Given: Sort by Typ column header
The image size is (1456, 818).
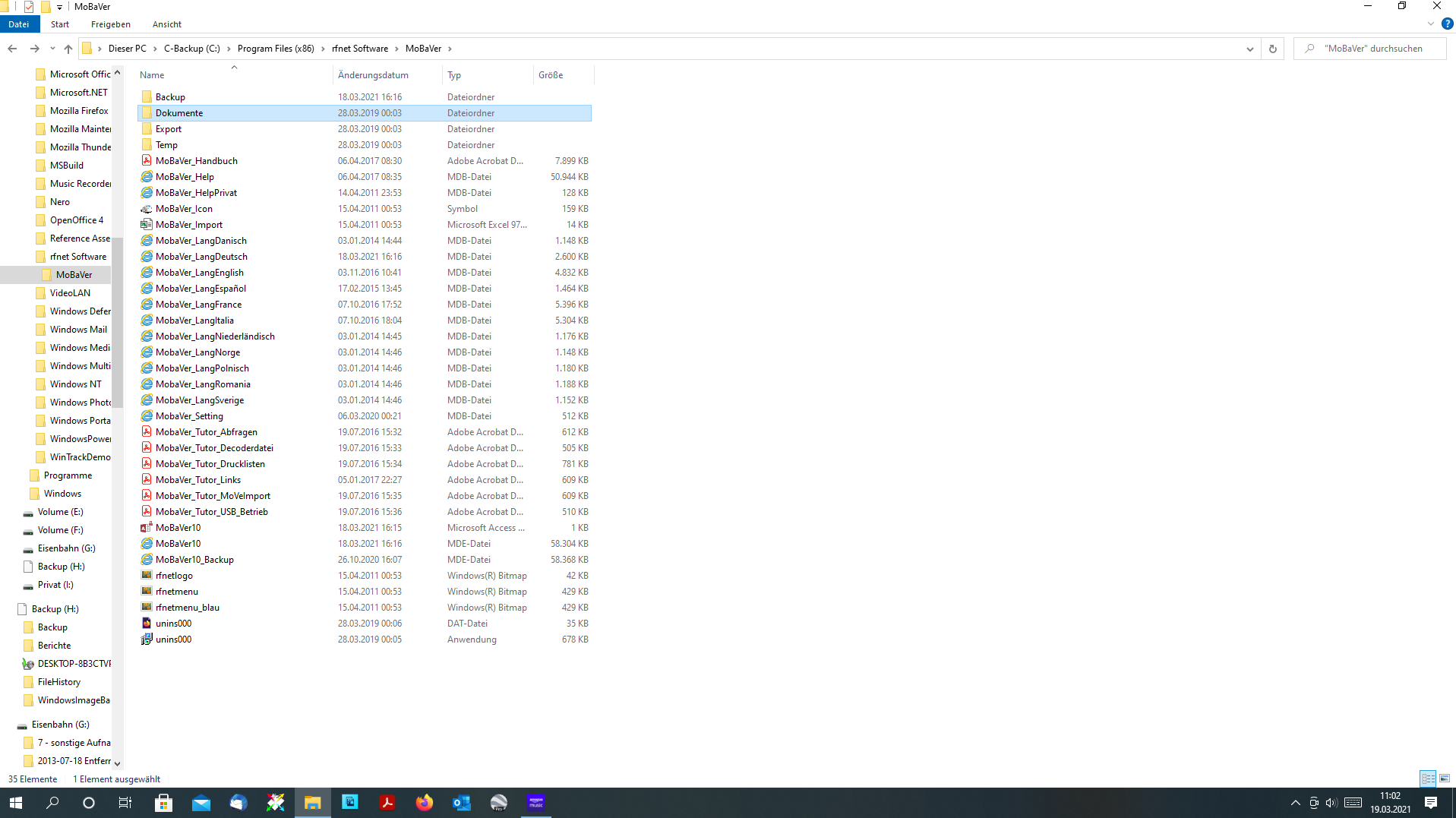Looking at the screenshot, I should point(488,74).
